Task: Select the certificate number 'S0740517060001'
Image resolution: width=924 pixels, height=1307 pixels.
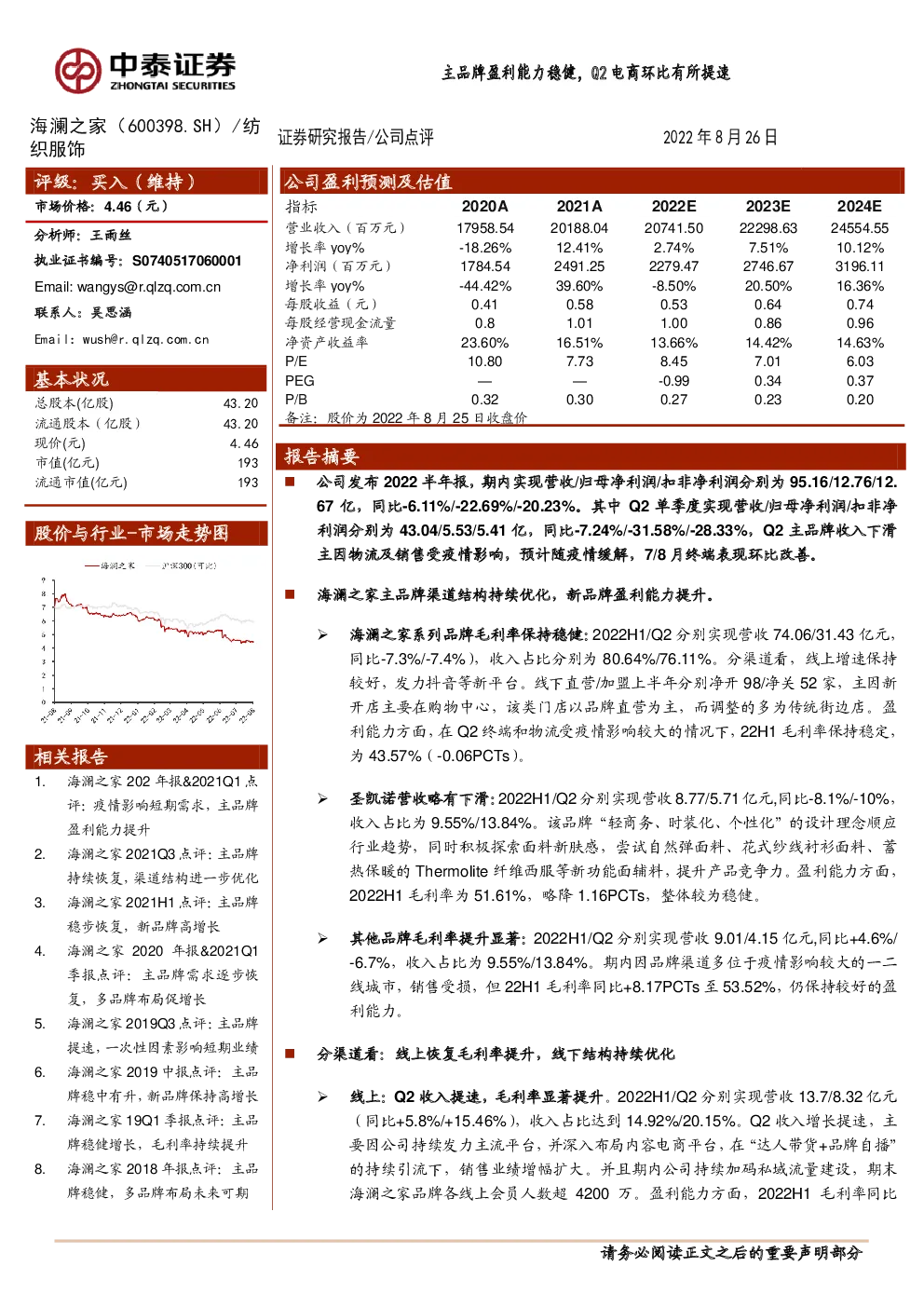Action: [187, 261]
